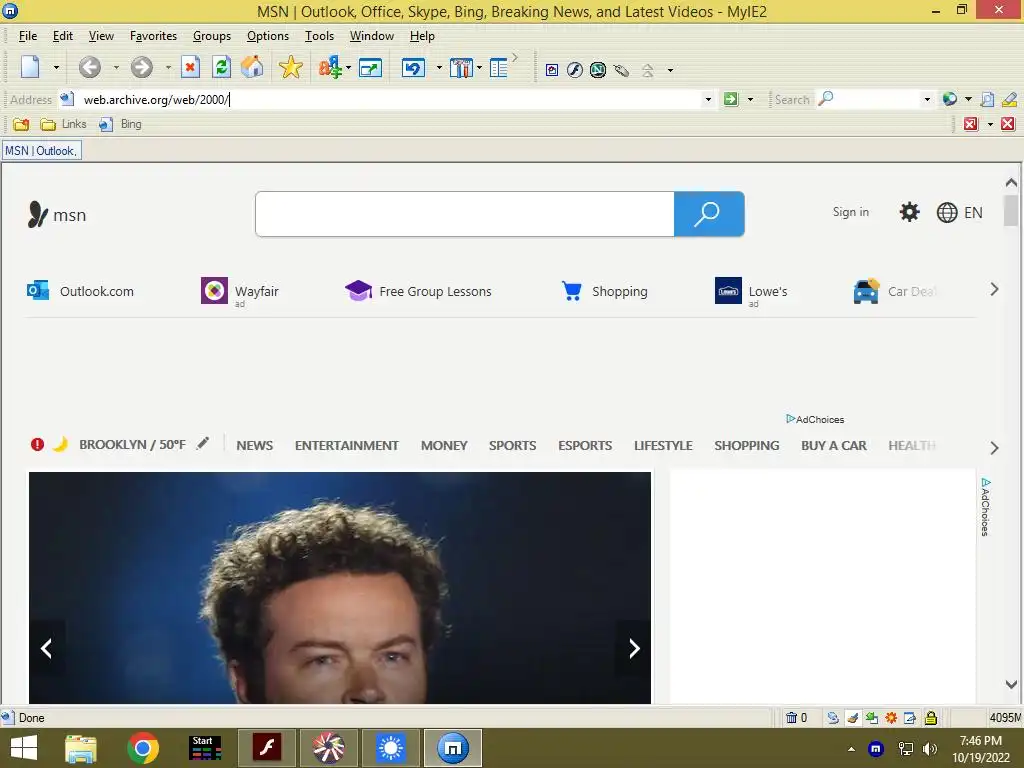1024x768 pixels.
Task: Click the orange gear icon in status bar
Action: [891, 718]
